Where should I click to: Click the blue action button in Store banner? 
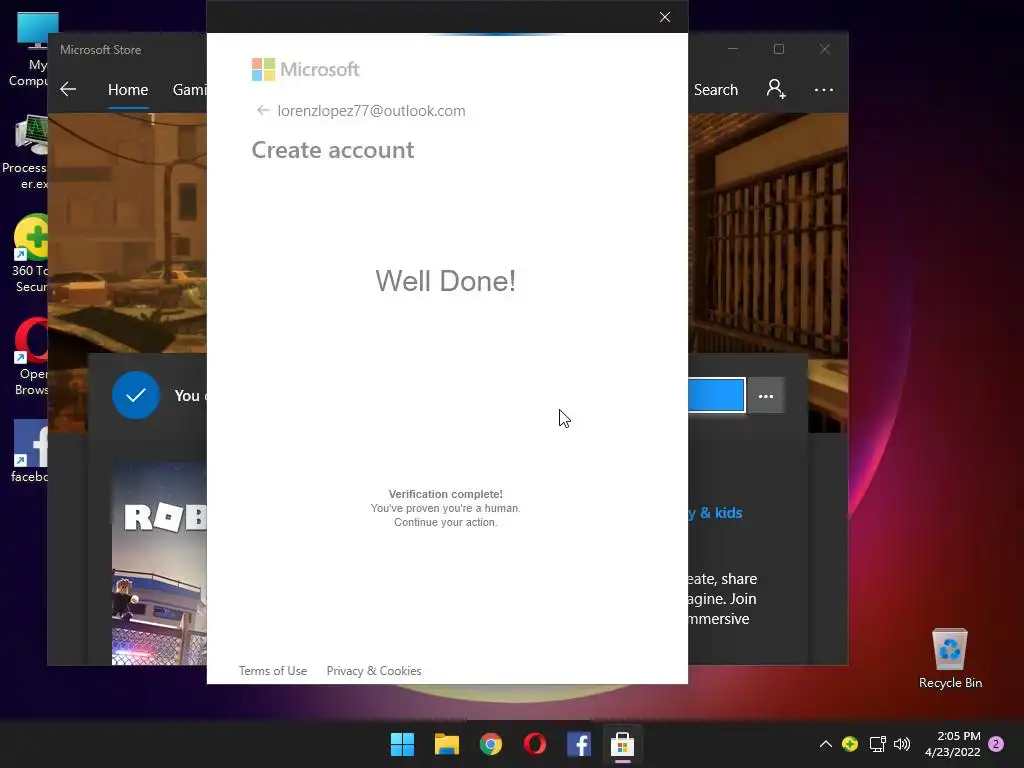tap(716, 395)
